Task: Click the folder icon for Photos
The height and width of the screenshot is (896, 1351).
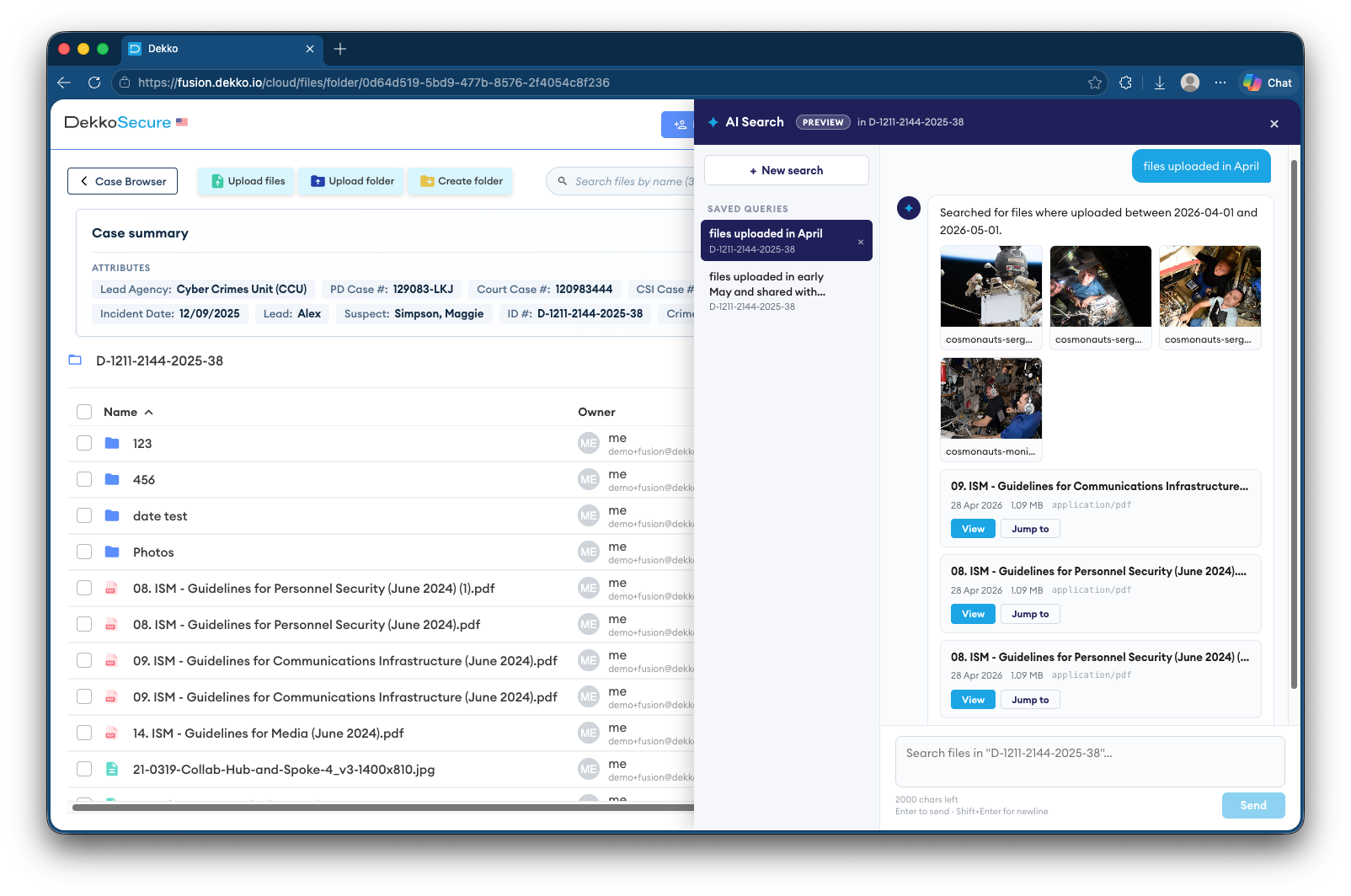Action: pos(112,552)
